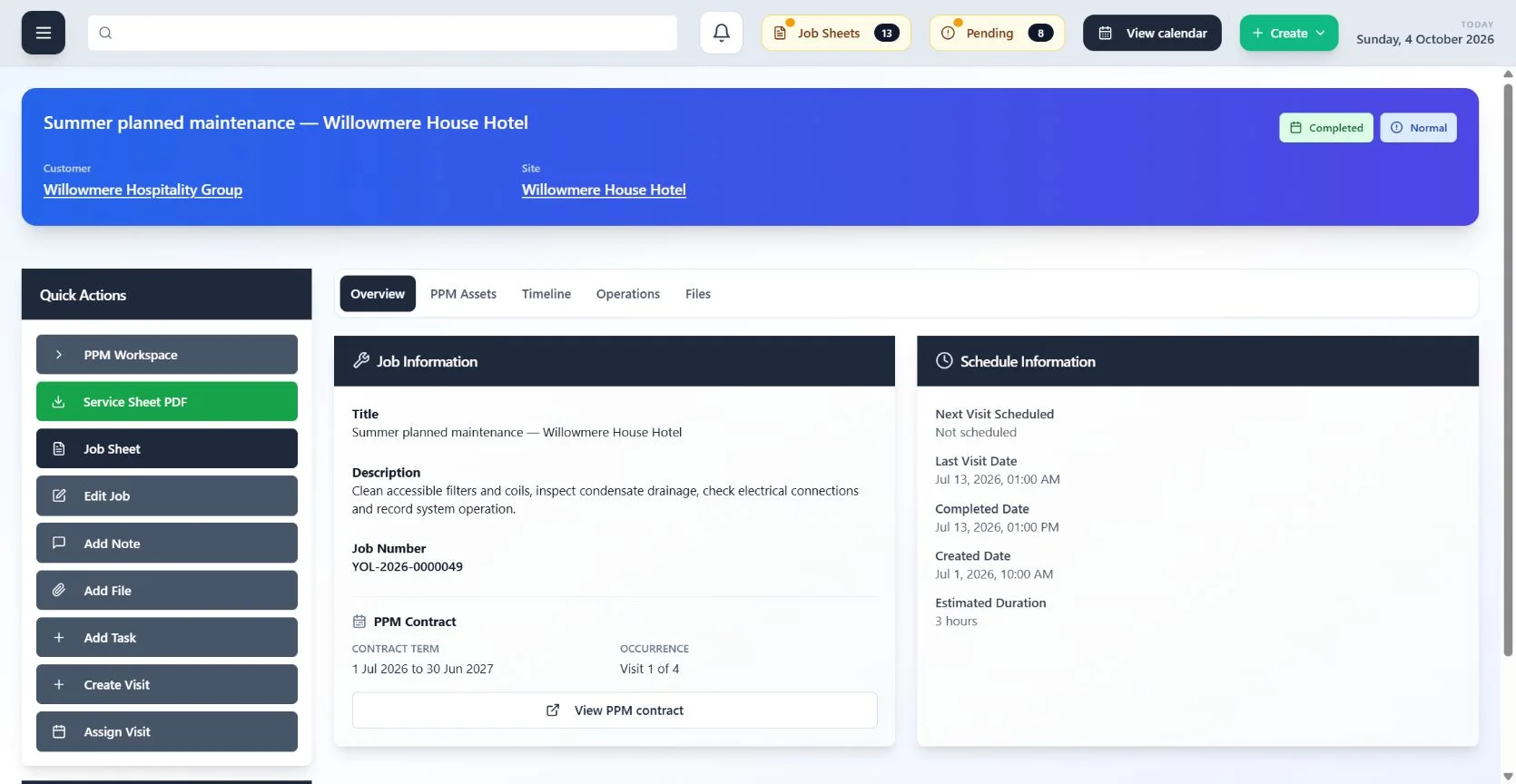Viewport: 1516px width, 784px height.
Task: Open the Timeline tab
Action: click(x=546, y=294)
